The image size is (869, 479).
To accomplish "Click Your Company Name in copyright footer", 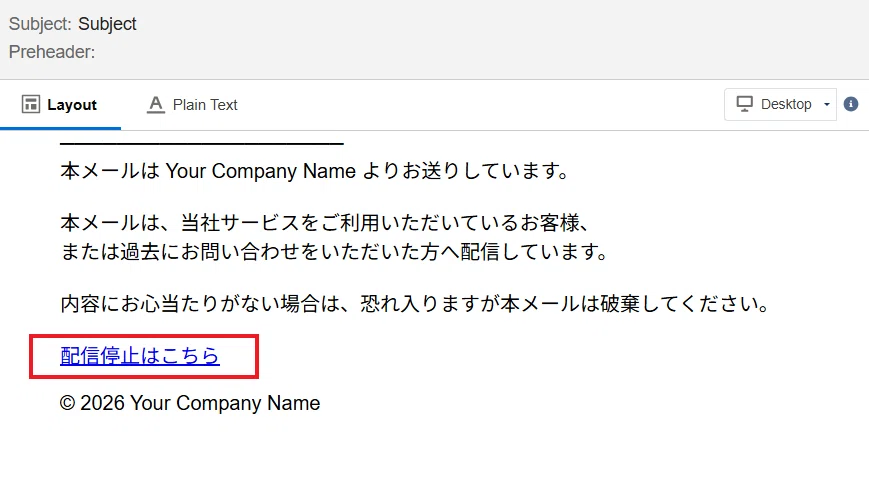I will [x=225, y=403].
